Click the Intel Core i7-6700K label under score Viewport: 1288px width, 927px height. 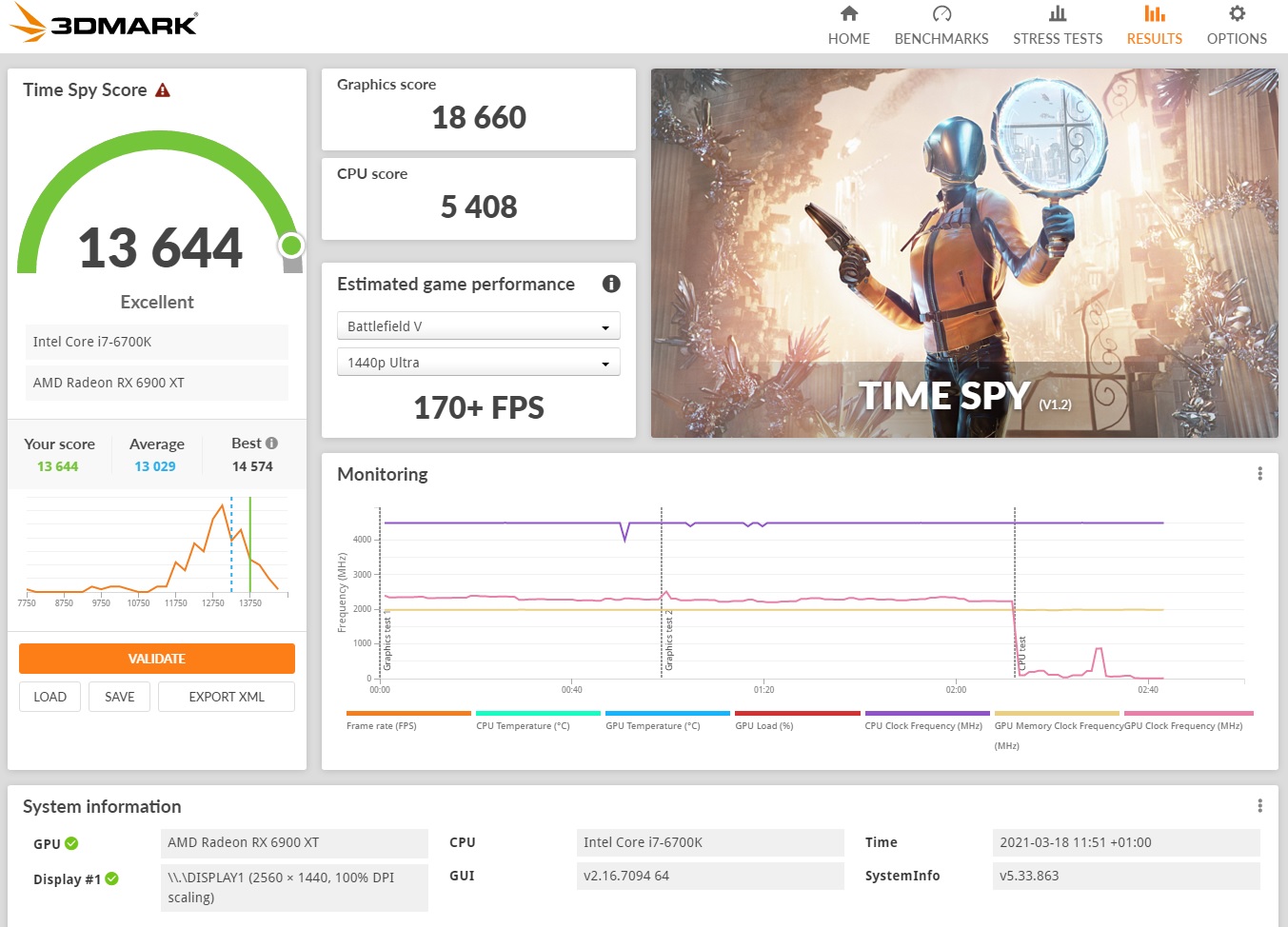157,342
